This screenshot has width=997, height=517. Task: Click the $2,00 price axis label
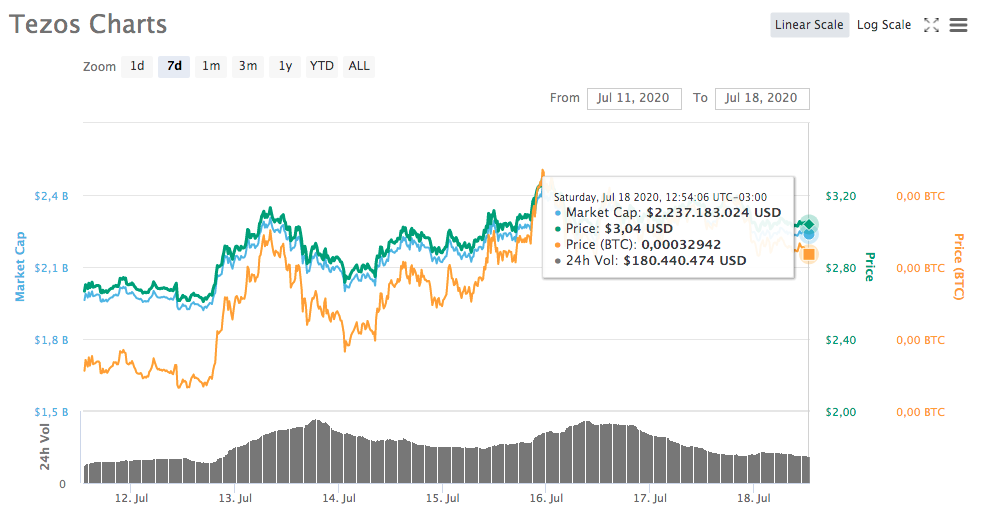[841, 412]
